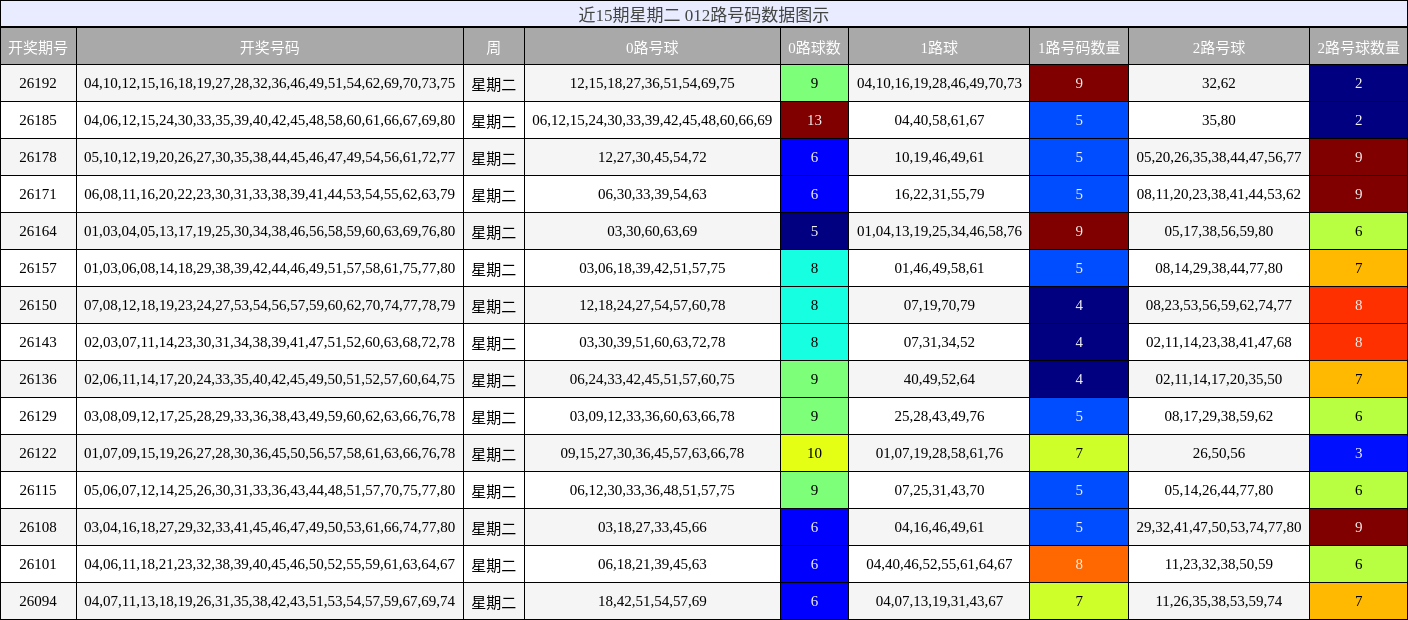The height and width of the screenshot is (620, 1408).
Task: Click the 开奖号码 cell in row 26150
Action: pos(270,305)
